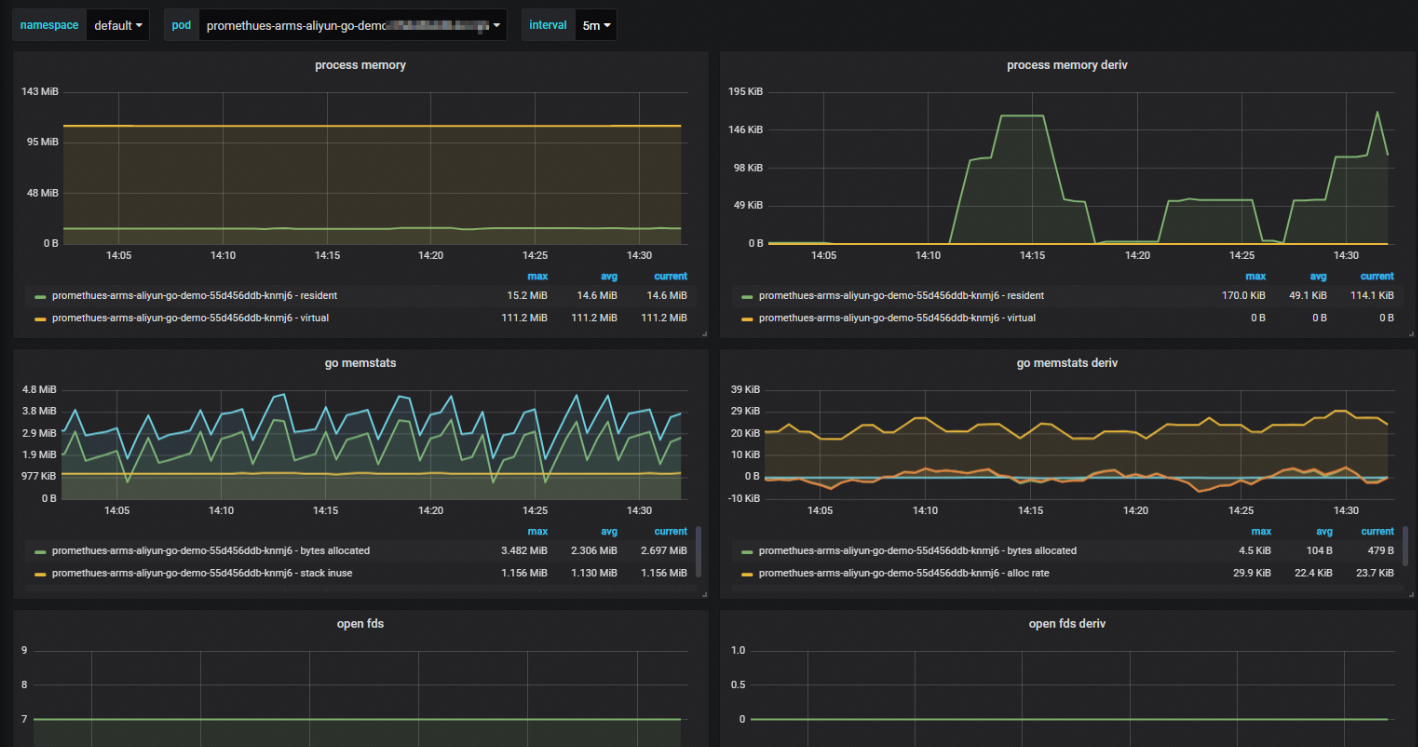
Task: Click yellow color swatch of process memory virtual series
Action: (x=40, y=319)
